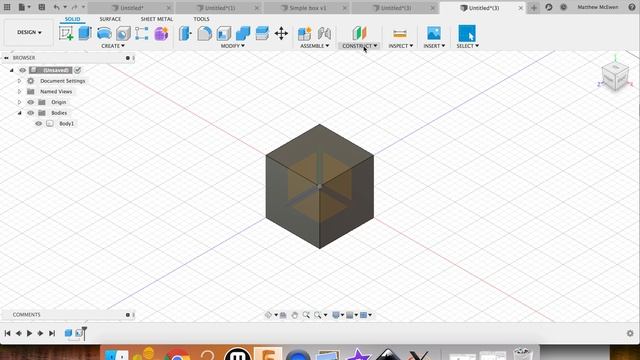Add a new design tab with plus
This screenshot has width=640, height=360.
[x=533, y=8]
